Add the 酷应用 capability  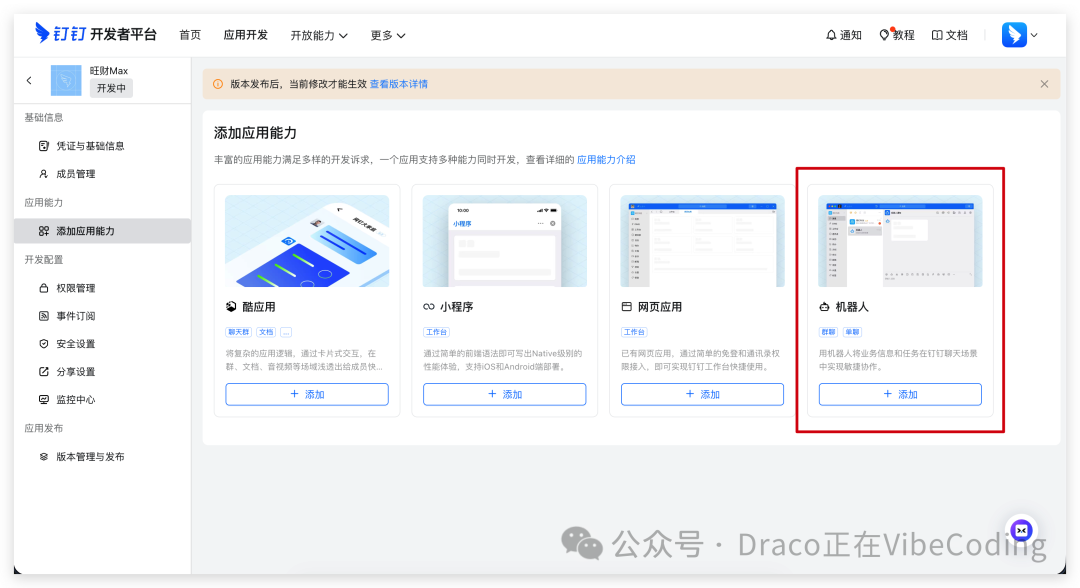tap(307, 395)
